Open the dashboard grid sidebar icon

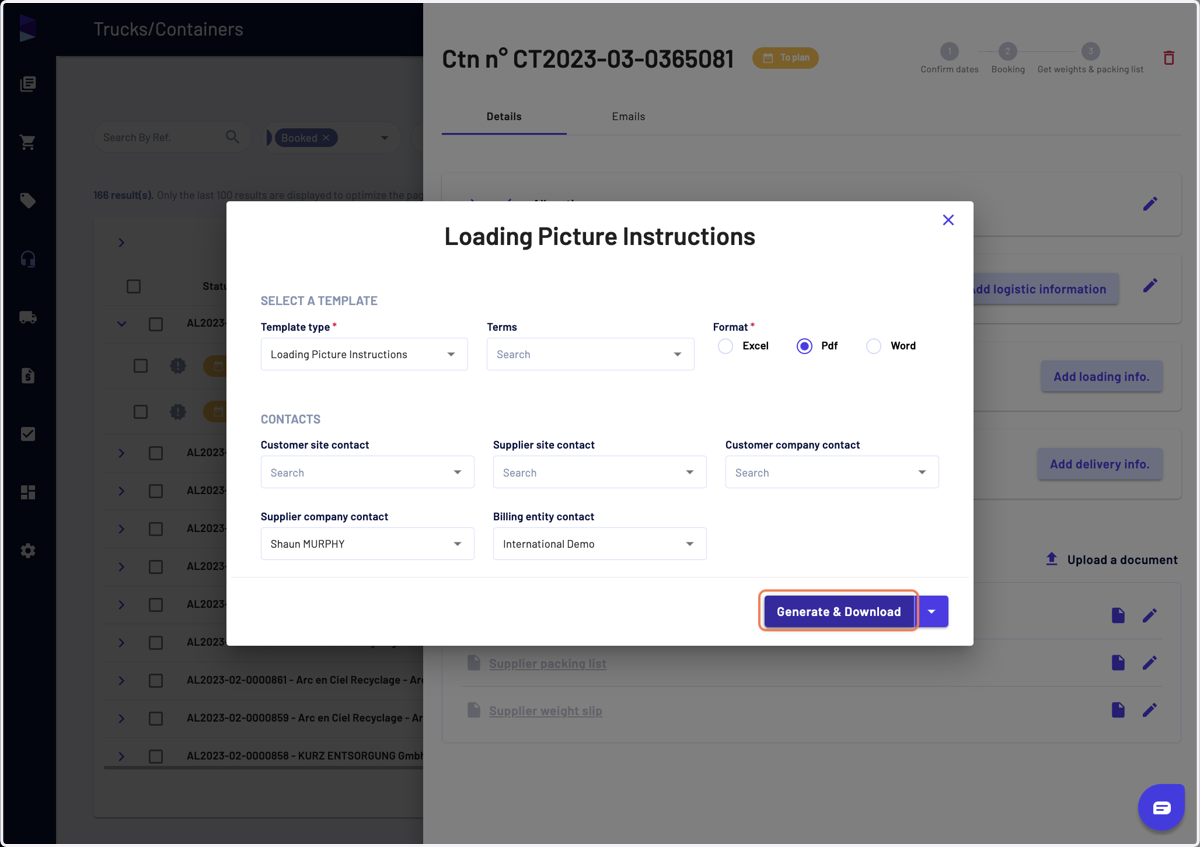coord(28,492)
